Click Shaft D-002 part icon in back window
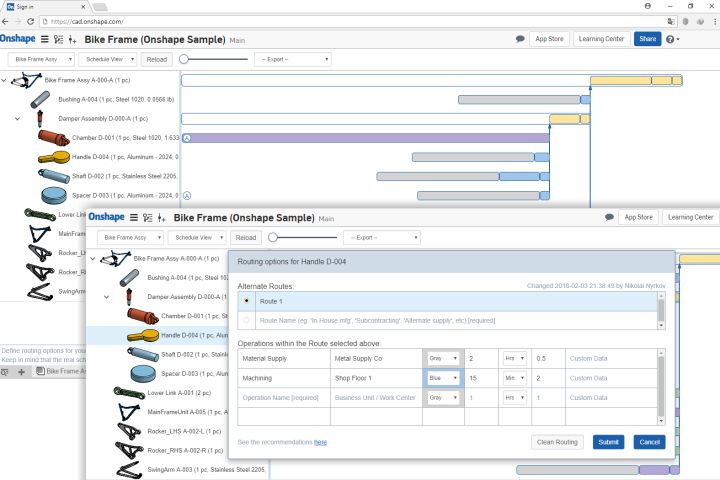The width and height of the screenshot is (720, 480). click(x=53, y=176)
